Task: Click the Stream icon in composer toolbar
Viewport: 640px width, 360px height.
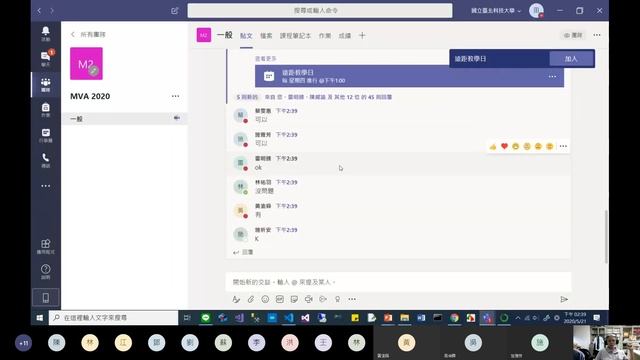Action: tap(323, 299)
